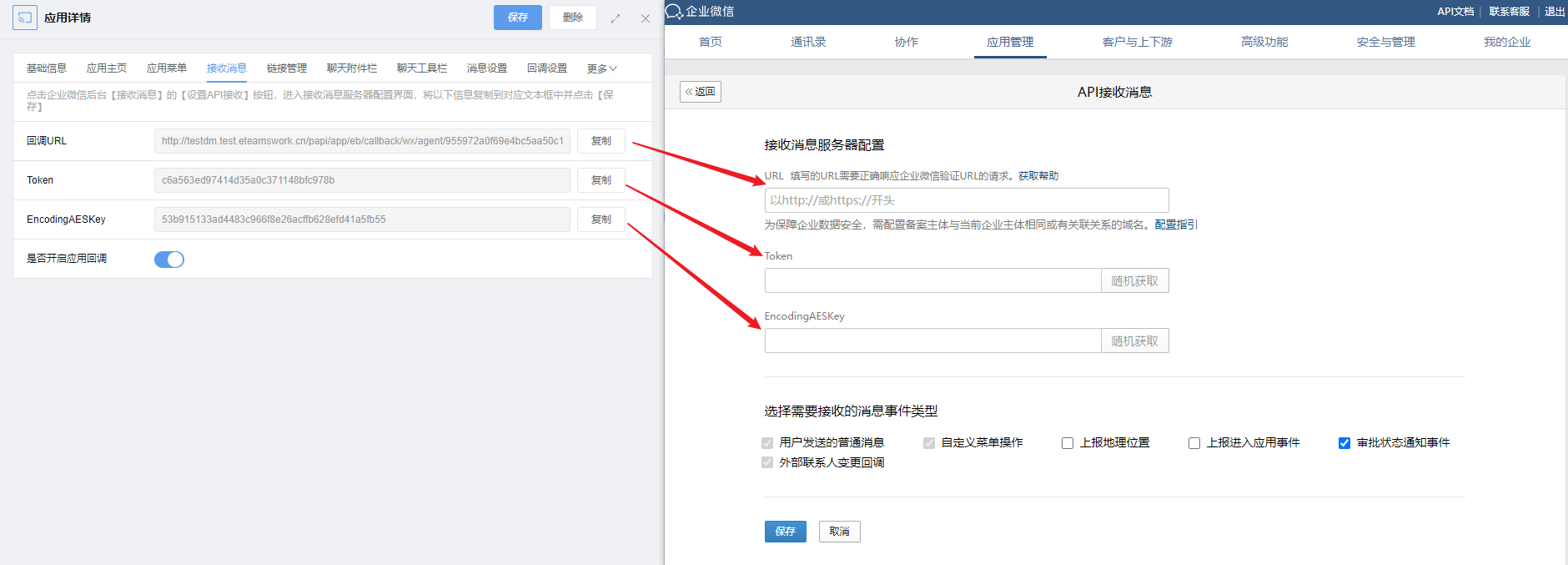Copy the 回调URL value
This screenshot has width=1568, height=565.
pyautogui.click(x=601, y=141)
